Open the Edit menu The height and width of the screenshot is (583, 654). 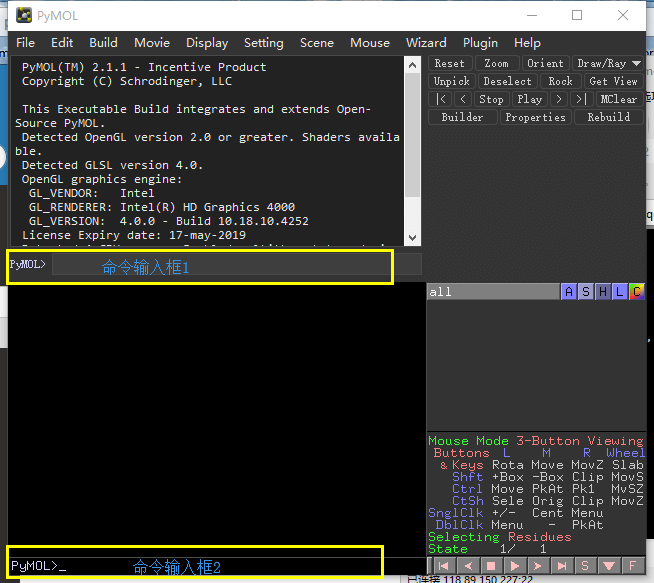[x=62, y=43]
